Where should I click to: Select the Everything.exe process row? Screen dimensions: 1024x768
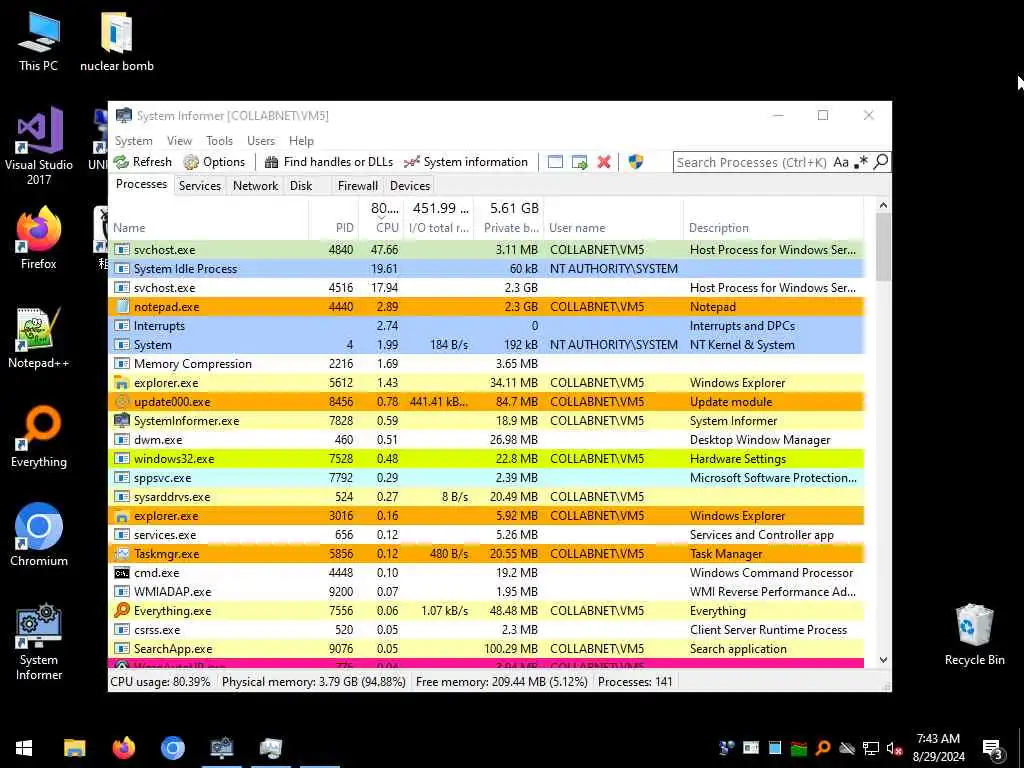click(487, 611)
